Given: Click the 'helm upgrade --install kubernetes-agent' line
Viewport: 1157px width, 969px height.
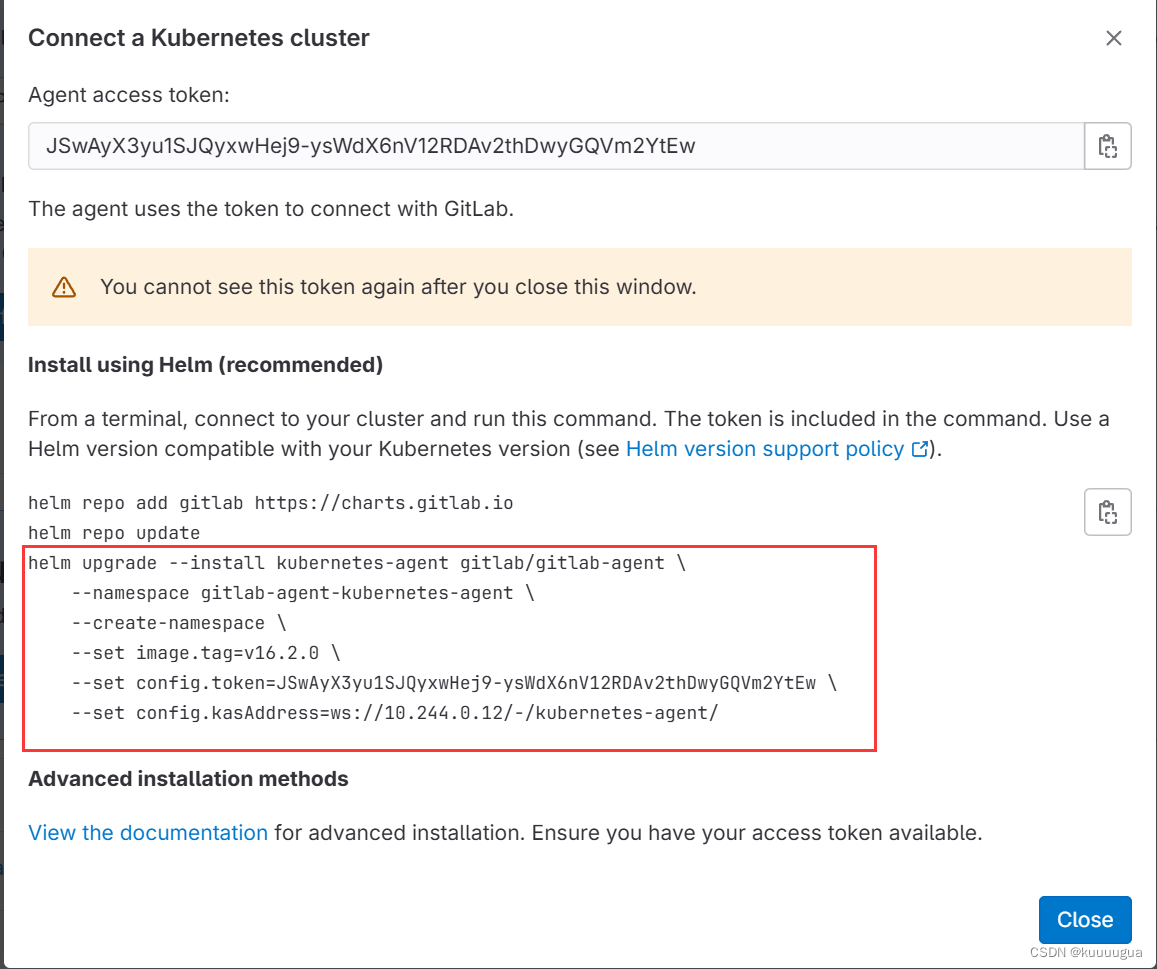Looking at the screenshot, I should click(357, 563).
